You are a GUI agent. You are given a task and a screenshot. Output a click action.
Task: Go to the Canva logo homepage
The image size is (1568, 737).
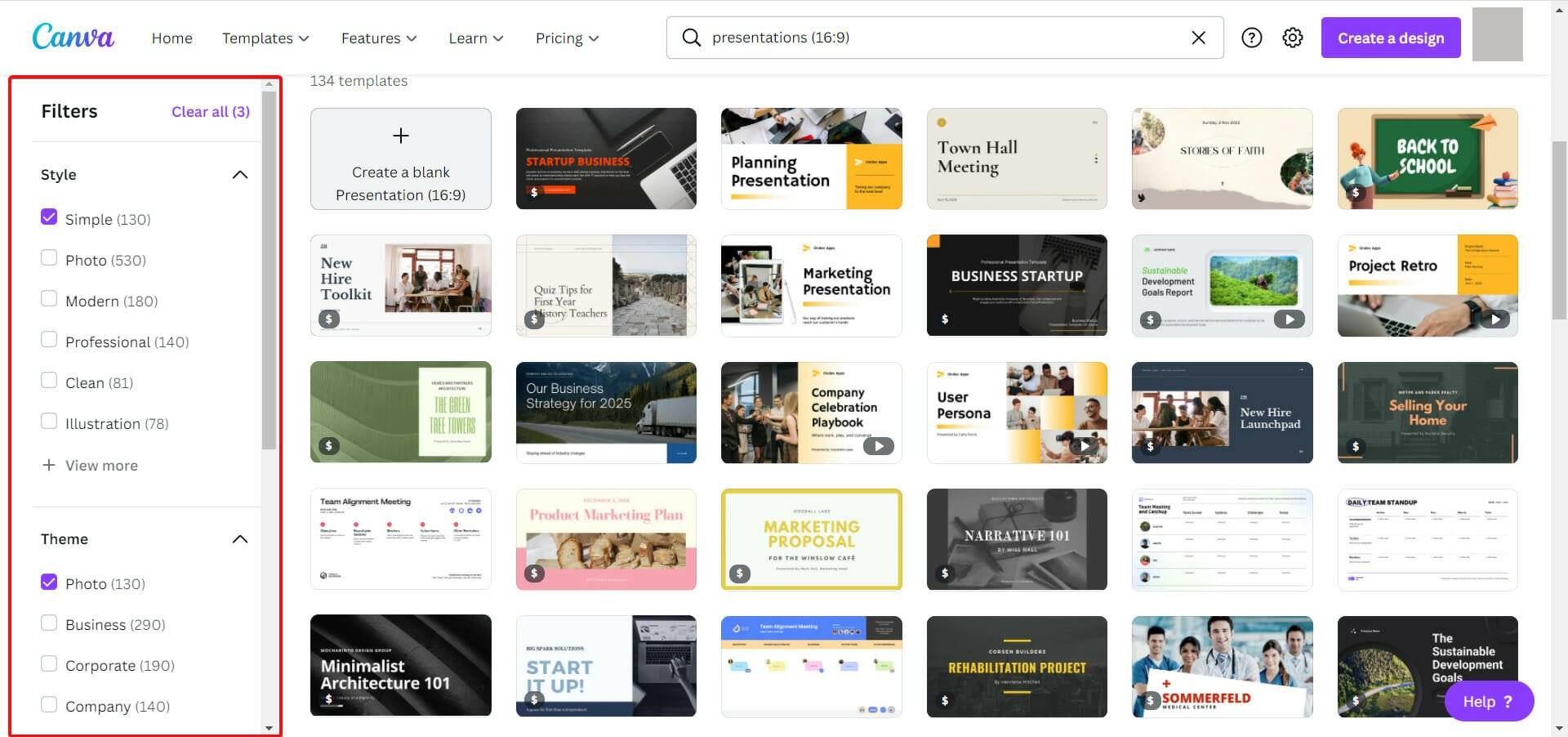point(73,37)
